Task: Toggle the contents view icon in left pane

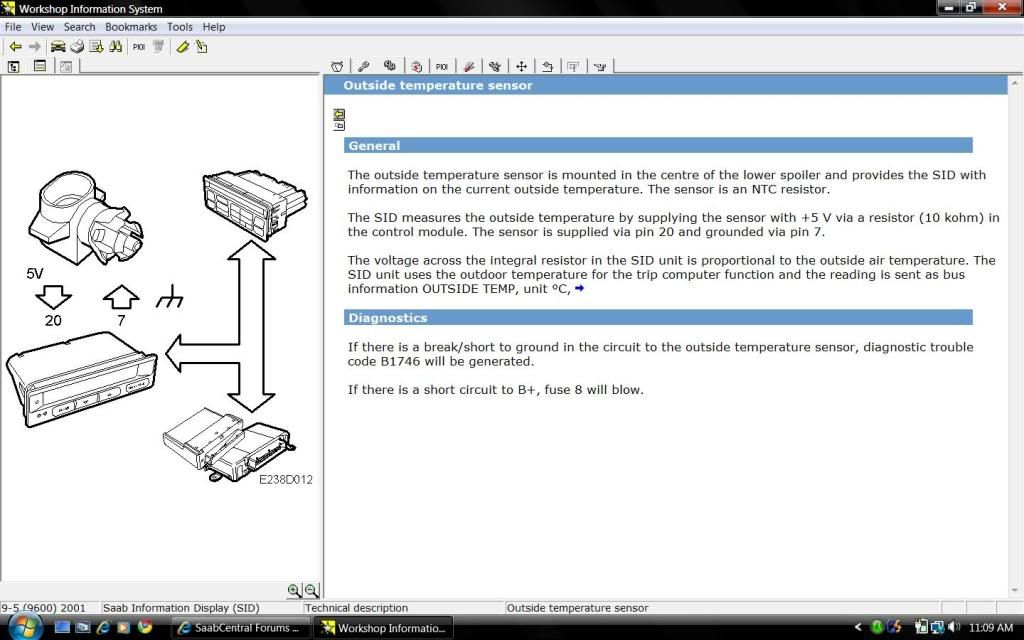Action: [13, 65]
